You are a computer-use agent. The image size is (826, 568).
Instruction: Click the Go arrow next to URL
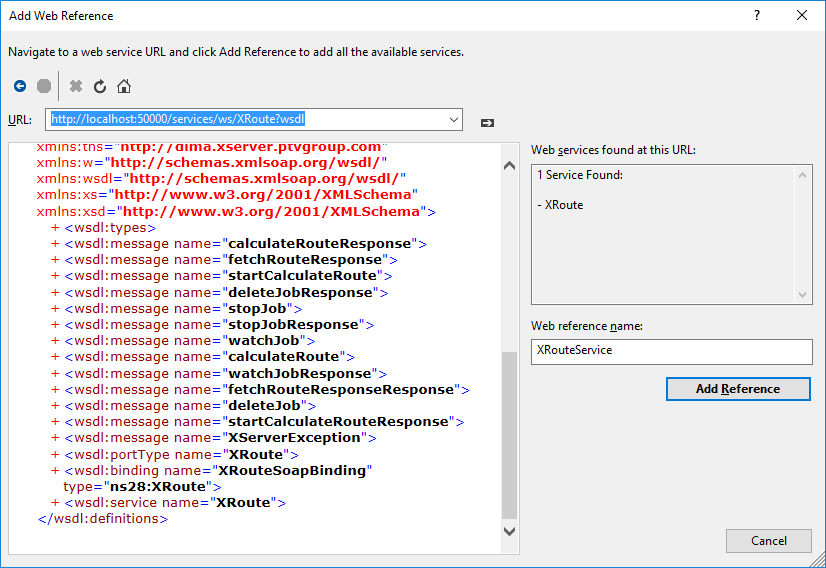point(487,122)
